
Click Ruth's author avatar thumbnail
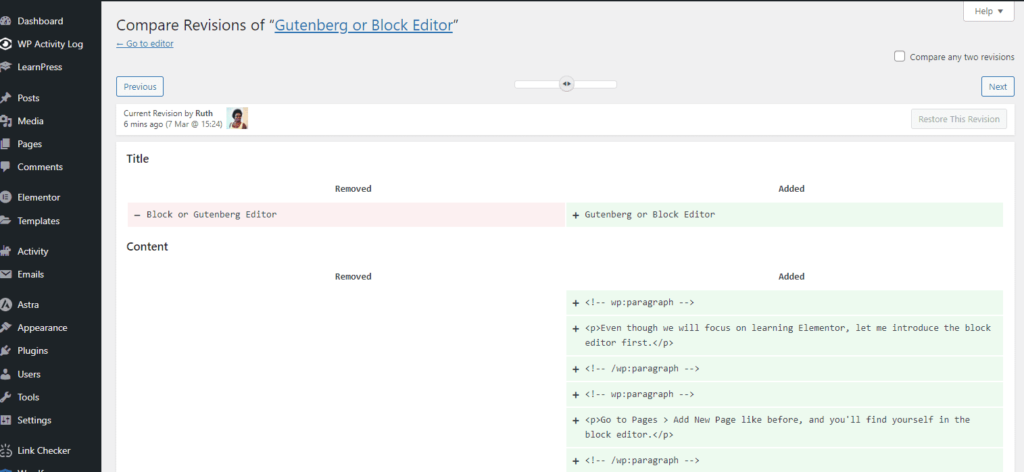pos(237,118)
